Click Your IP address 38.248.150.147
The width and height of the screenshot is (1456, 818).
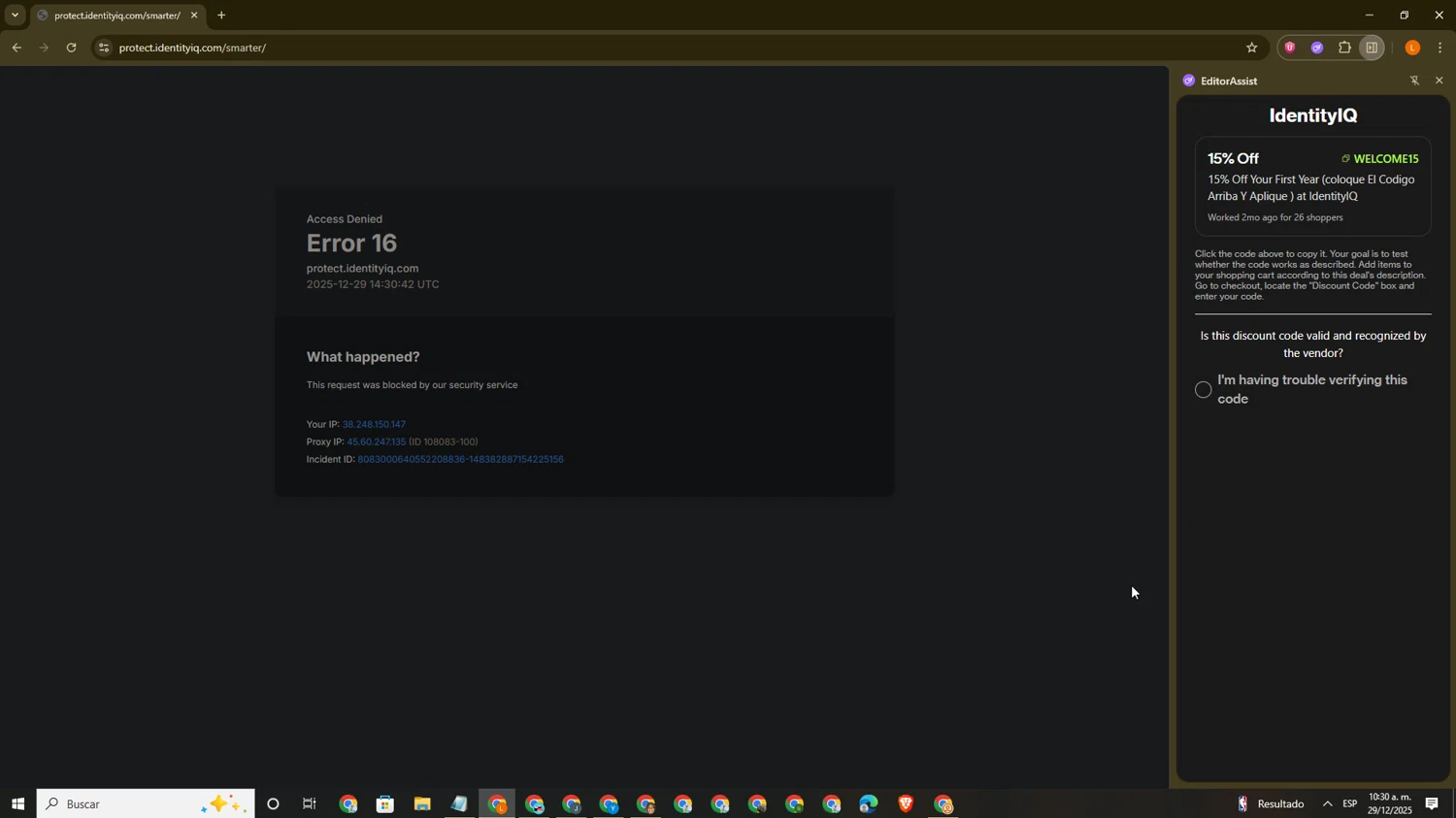[374, 424]
